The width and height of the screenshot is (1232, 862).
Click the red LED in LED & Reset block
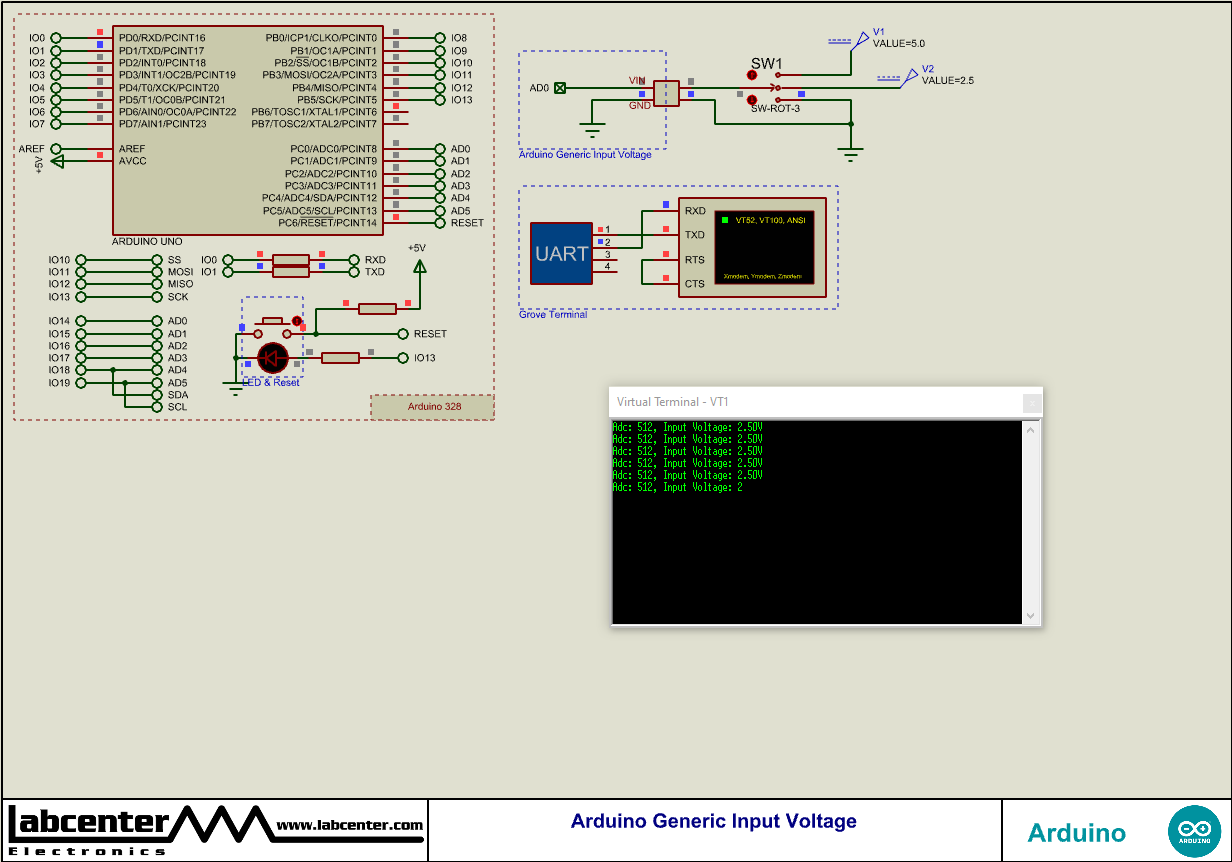click(x=273, y=357)
